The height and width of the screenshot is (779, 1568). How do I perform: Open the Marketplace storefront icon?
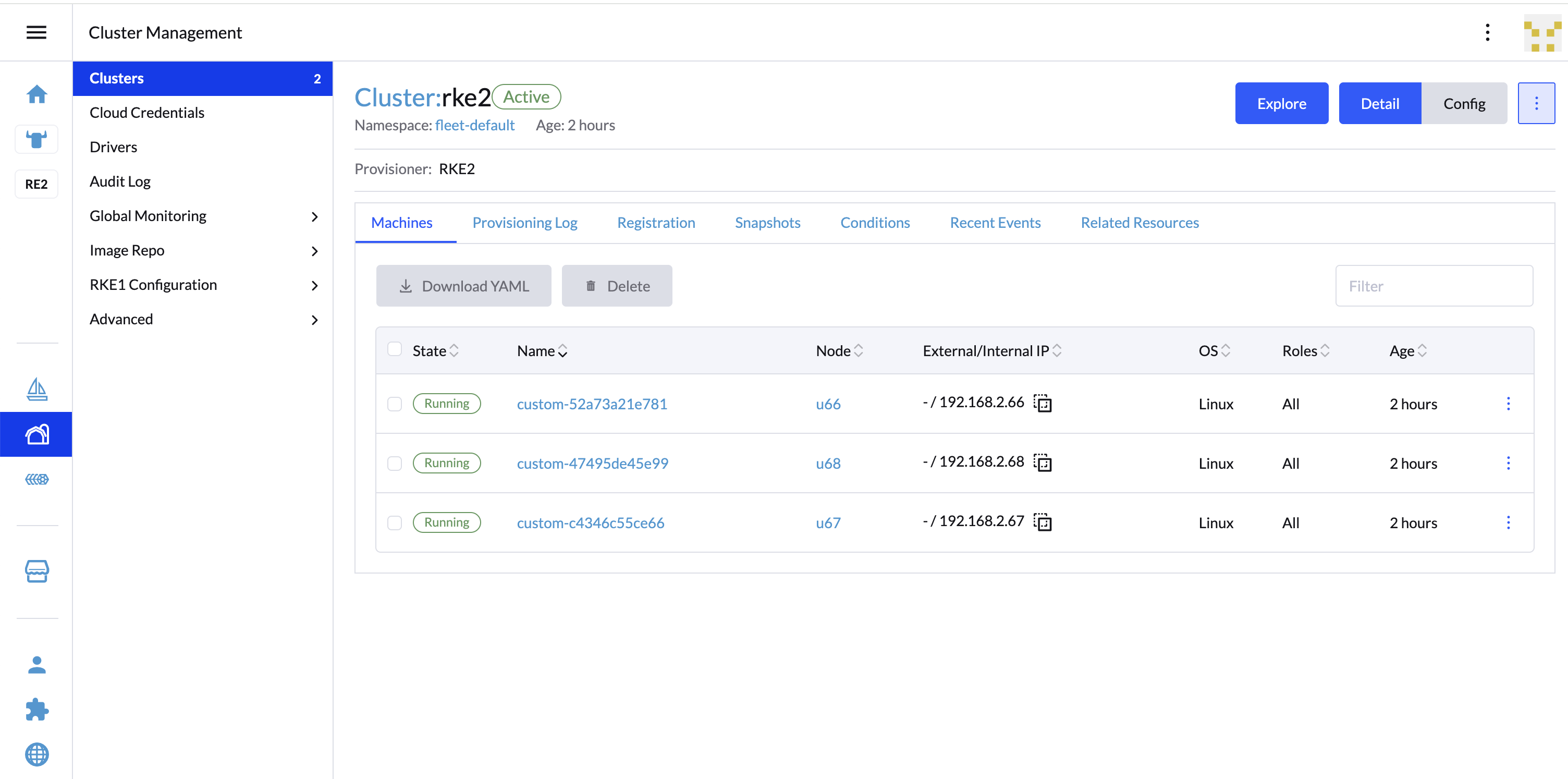pyautogui.click(x=36, y=571)
